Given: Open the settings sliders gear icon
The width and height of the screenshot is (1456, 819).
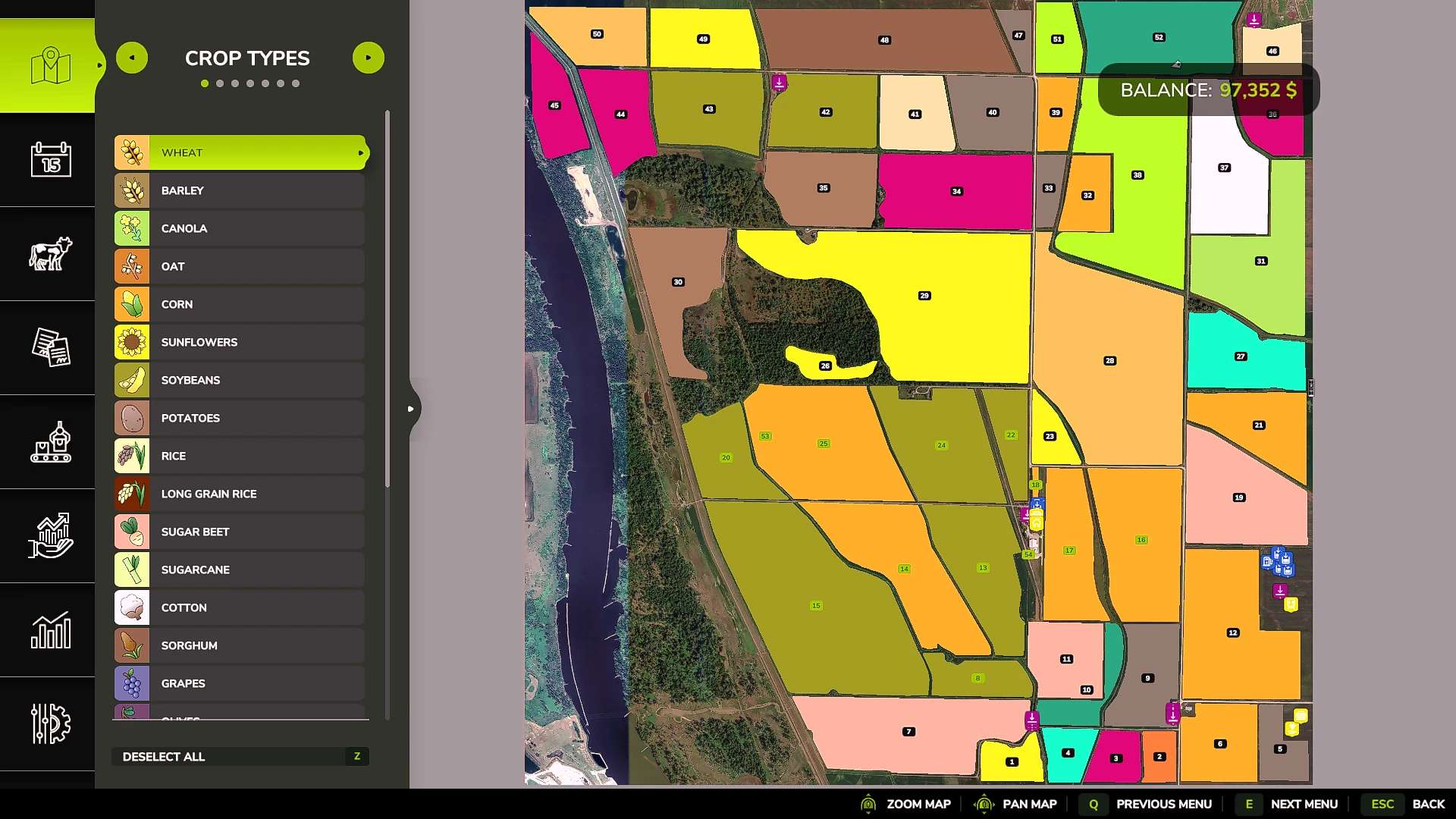Looking at the screenshot, I should pyautogui.click(x=50, y=724).
